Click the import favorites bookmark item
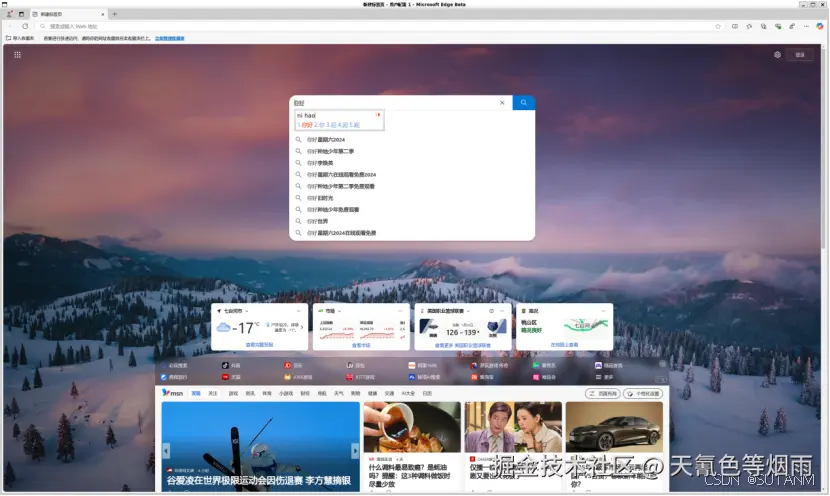The width and height of the screenshot is (830, 496). pyautogui.click(x=20, y=38)
